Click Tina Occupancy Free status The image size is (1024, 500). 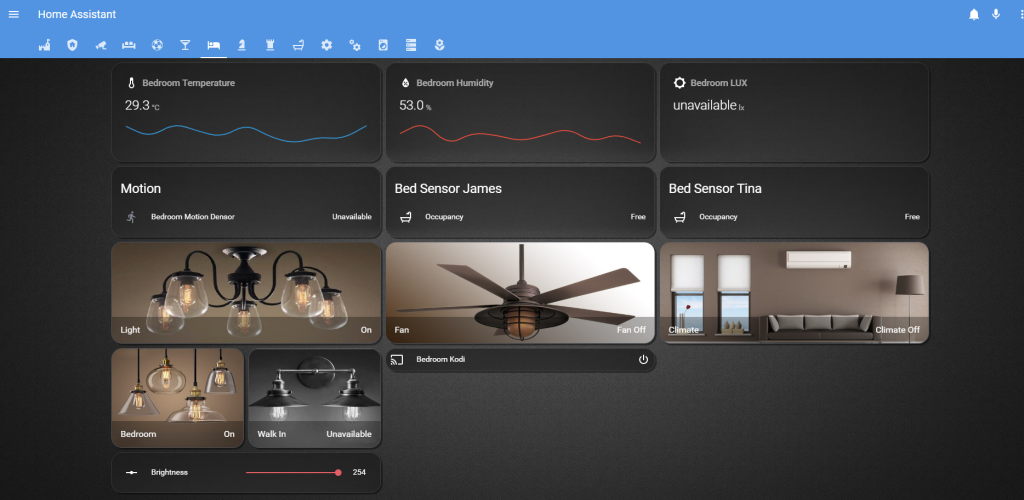pos(912,217)
